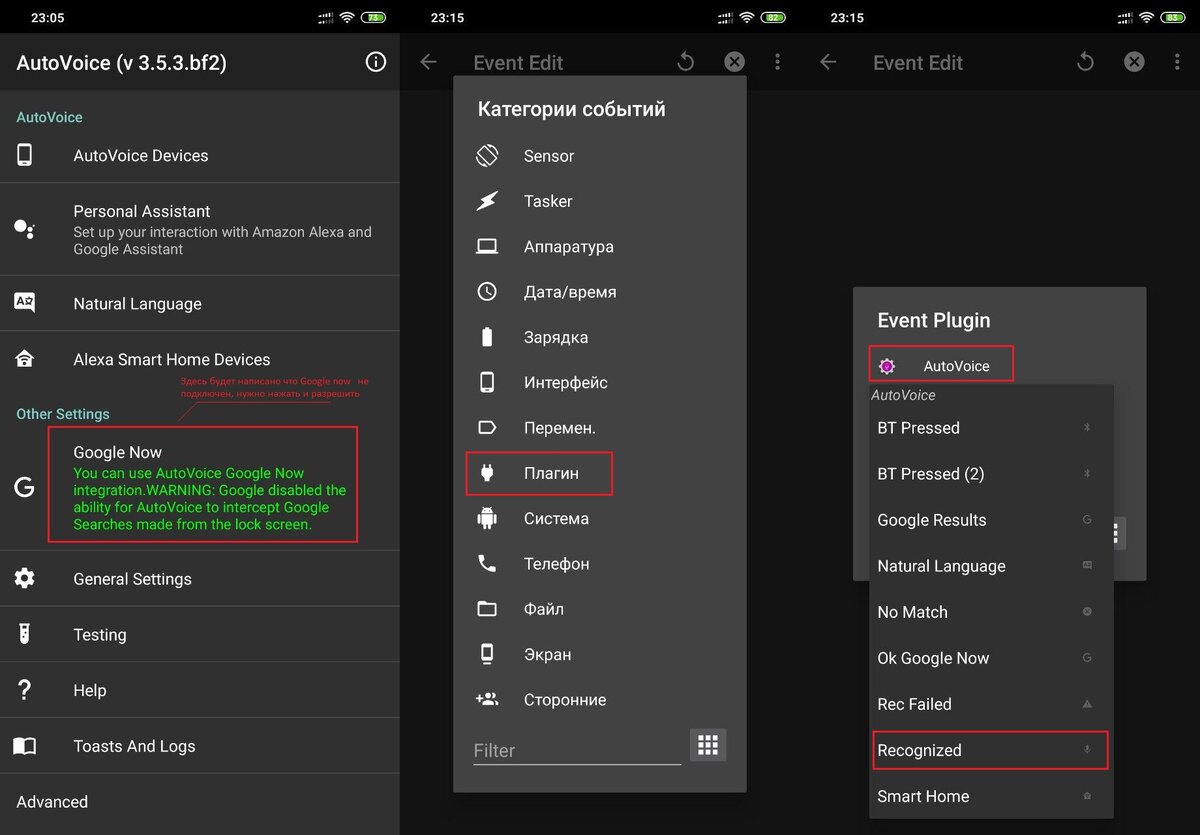Select the Sensor event category
The height and width of the screenshot is (835, 1200).
coord(600,156)
